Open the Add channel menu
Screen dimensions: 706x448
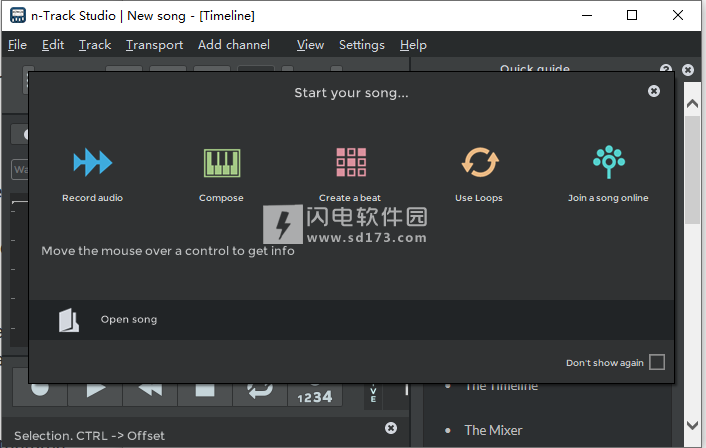(234, 45)
